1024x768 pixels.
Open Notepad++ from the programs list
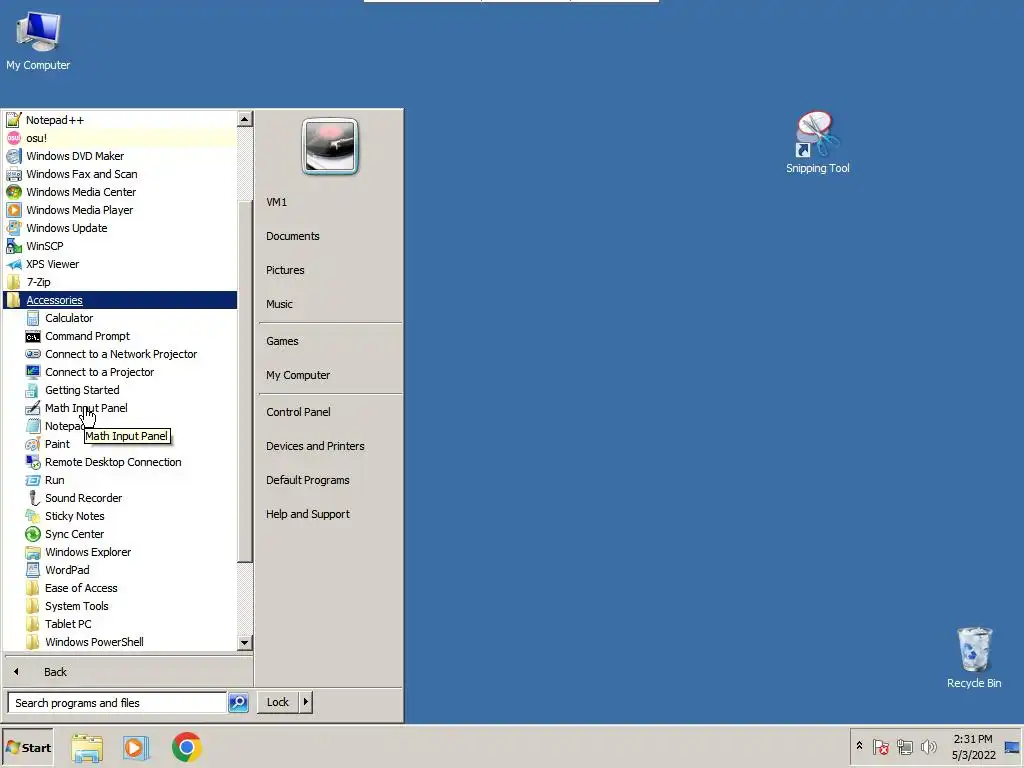point(120,120)
